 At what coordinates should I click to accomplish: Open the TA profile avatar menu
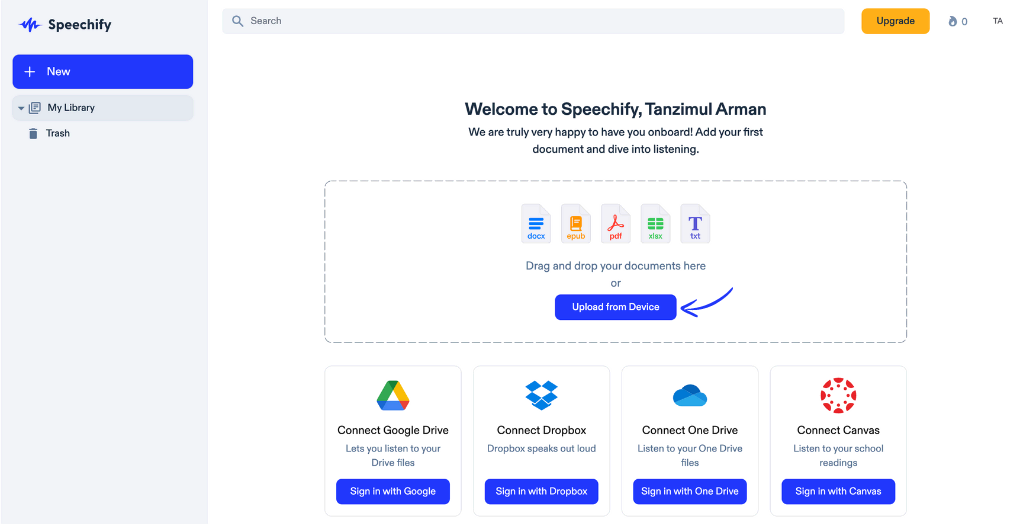point(997,21)
